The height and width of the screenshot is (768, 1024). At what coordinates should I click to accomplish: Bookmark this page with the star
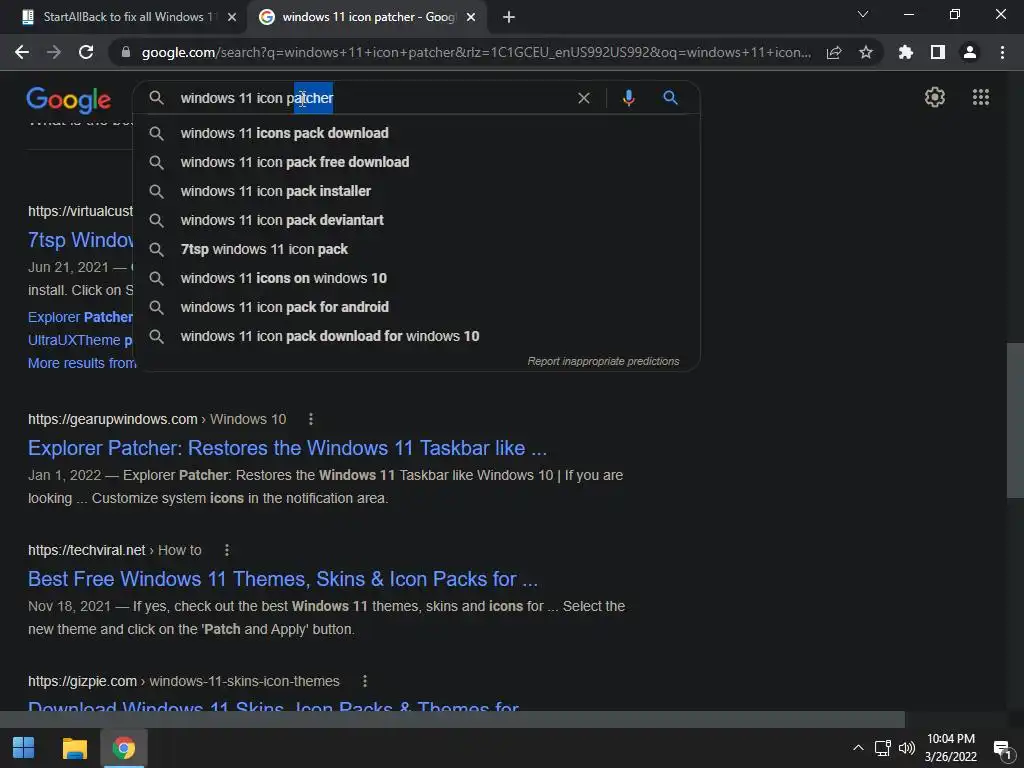(x=866, y=52)
